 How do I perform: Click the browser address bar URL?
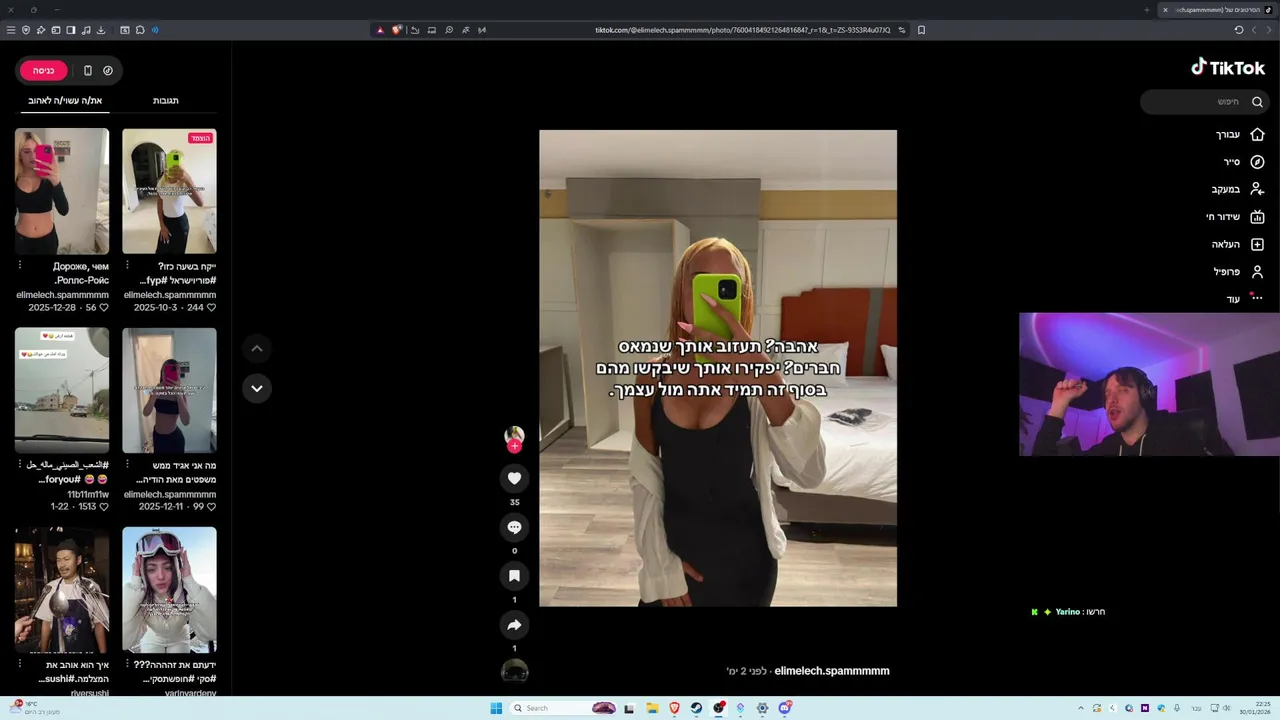pos(742,30)
